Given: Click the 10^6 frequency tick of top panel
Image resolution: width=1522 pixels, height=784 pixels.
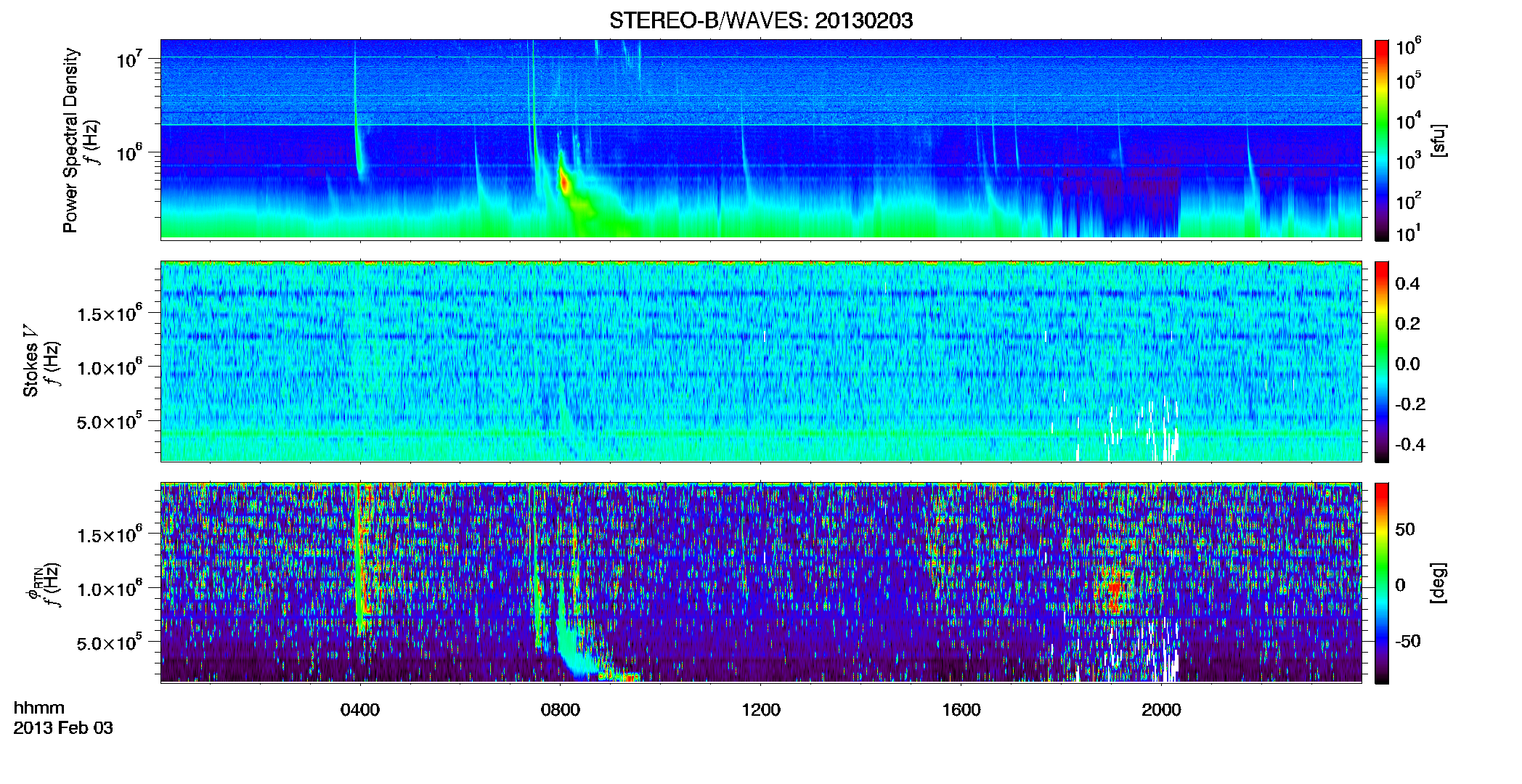Looking at the screenshot, I should click(129, 154).
